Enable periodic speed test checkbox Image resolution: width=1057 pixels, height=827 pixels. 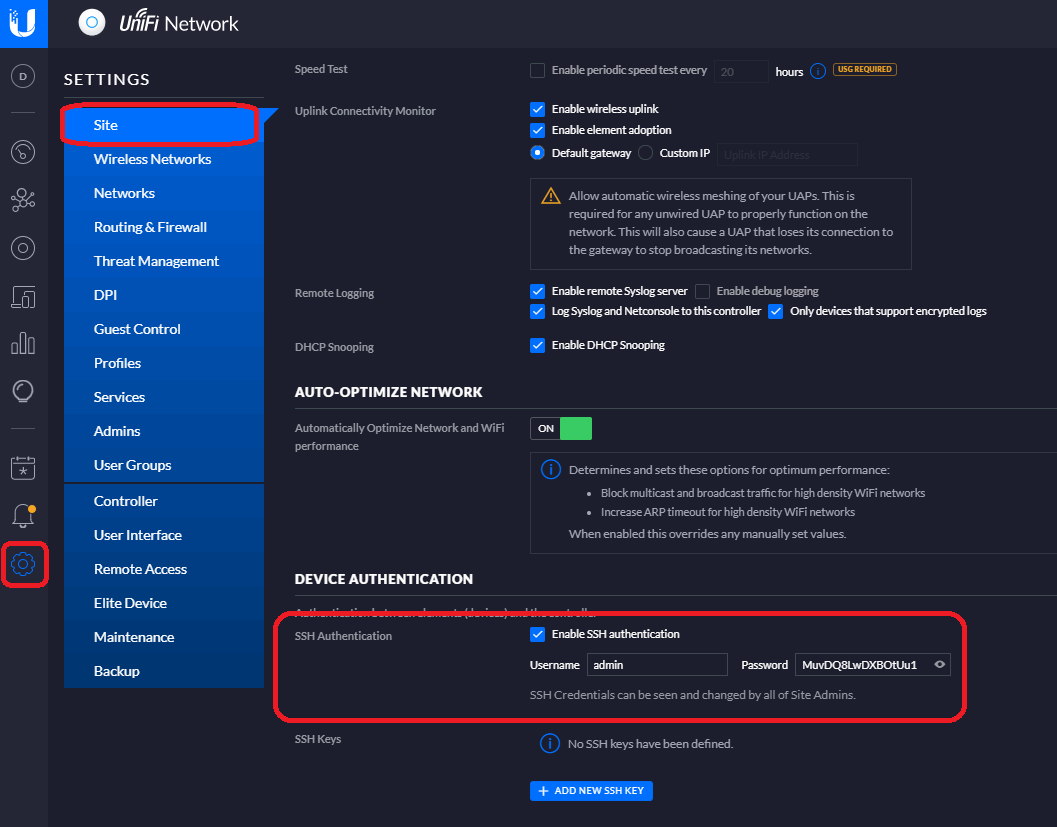pos(537,71)
